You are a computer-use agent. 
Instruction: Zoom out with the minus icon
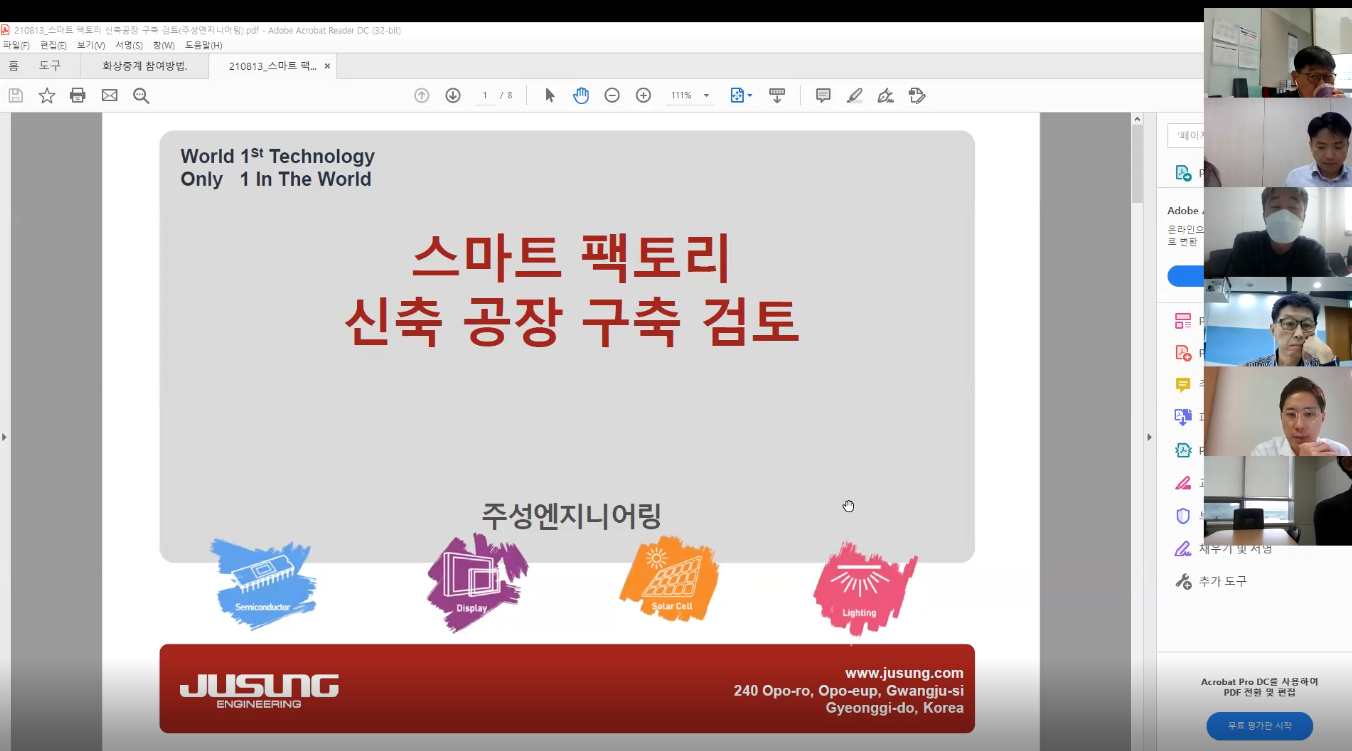(x=612, y=95)
